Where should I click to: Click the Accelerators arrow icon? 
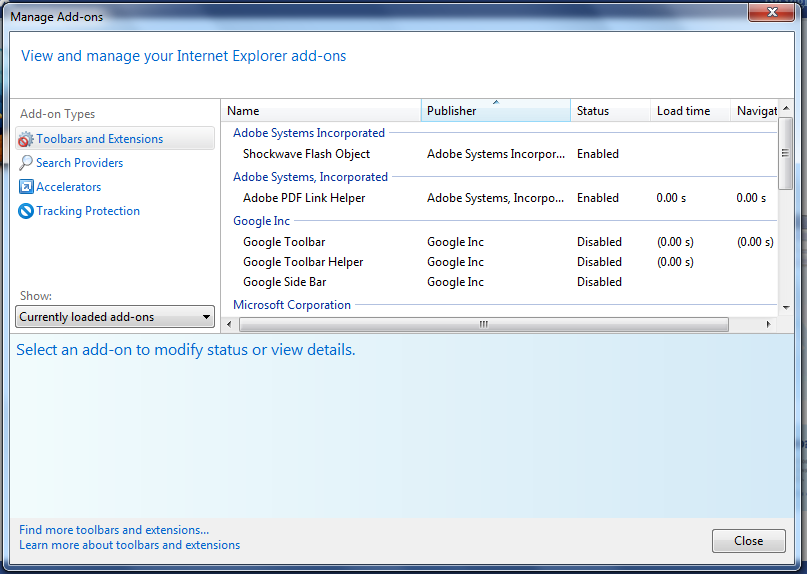coord(26,187)
